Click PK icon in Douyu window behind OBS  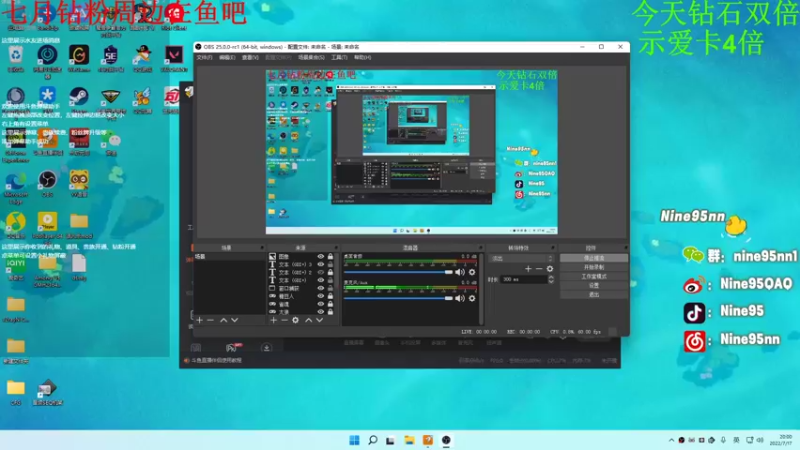232,348
